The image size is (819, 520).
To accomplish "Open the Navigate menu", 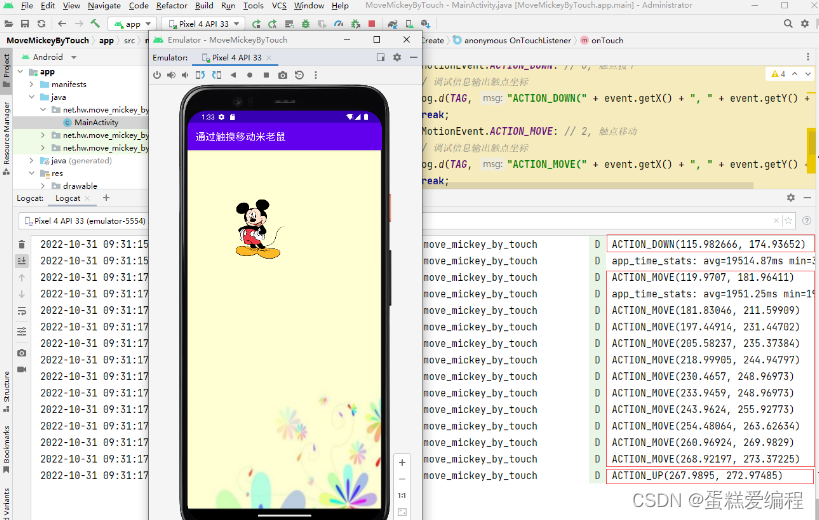I will [104, 6].
